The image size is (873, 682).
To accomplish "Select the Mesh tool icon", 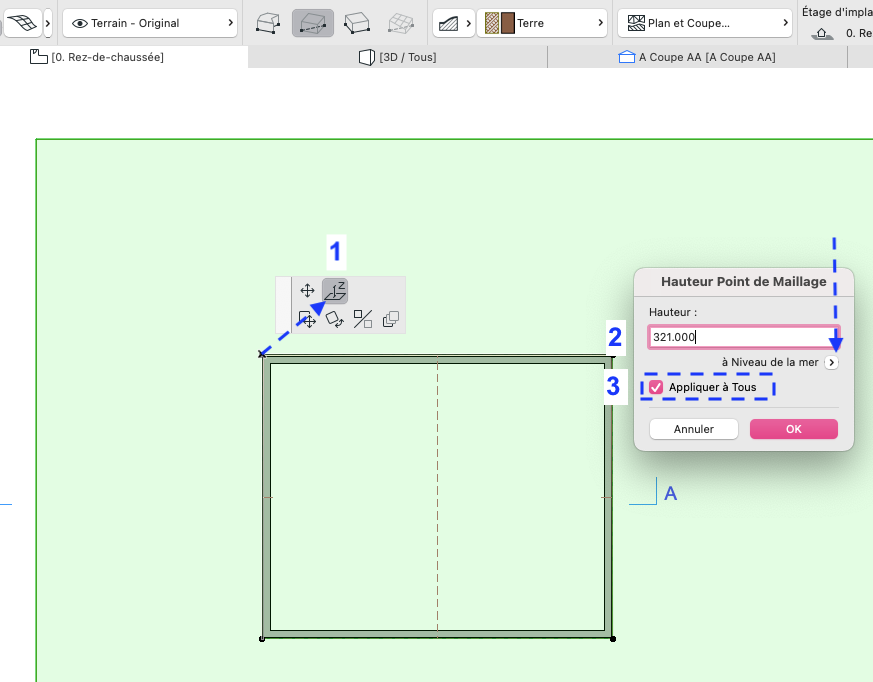I will click(x=21, y=23).
